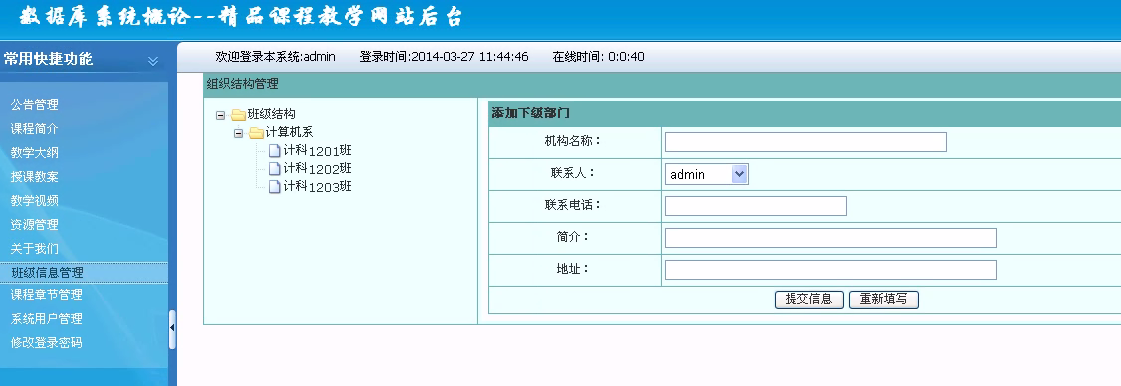Screen dimensions: 1121x386
Task: Focus the 简介 input field
Action: [831, 238]
